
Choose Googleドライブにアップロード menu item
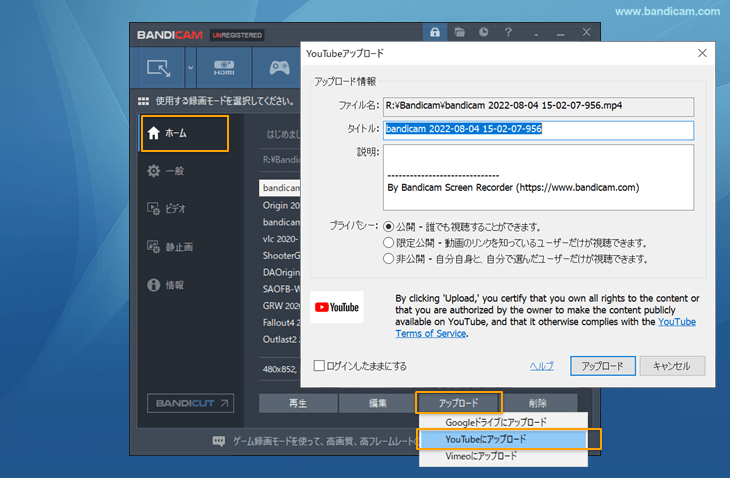point(503,422)
